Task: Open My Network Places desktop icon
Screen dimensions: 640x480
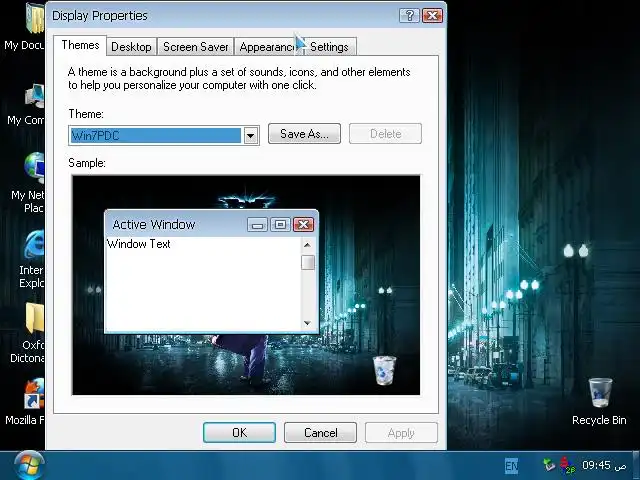Action: (28, 182)
